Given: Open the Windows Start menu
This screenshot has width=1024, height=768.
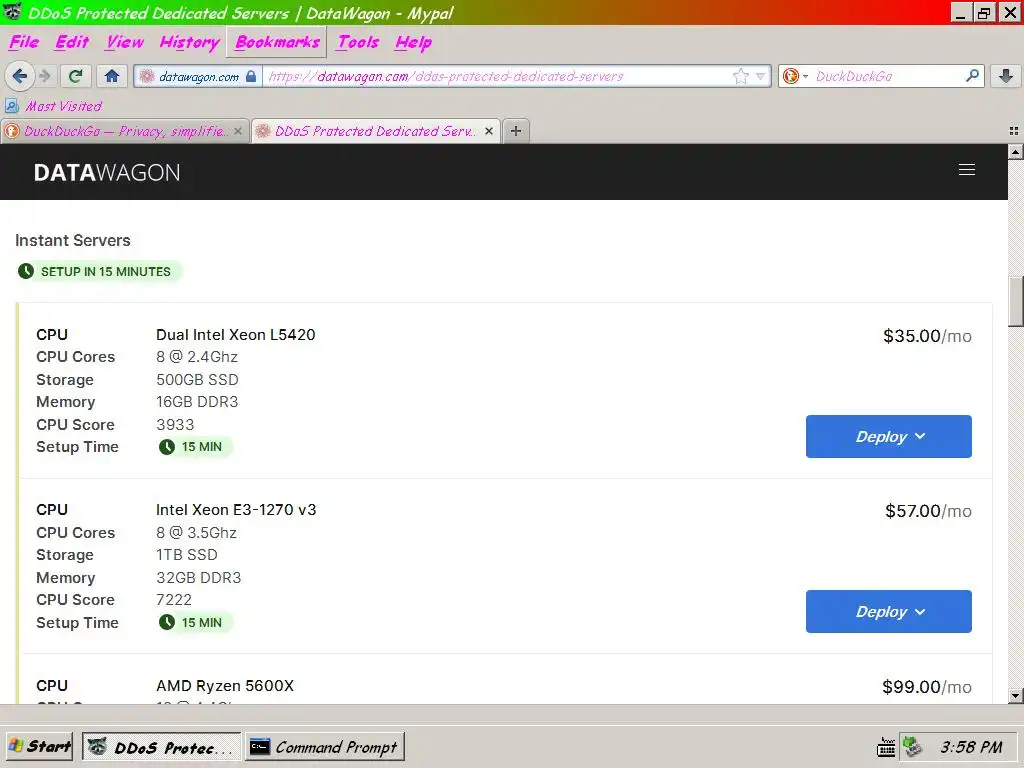Looking at the screenshot, I should (x=39, y=746).
